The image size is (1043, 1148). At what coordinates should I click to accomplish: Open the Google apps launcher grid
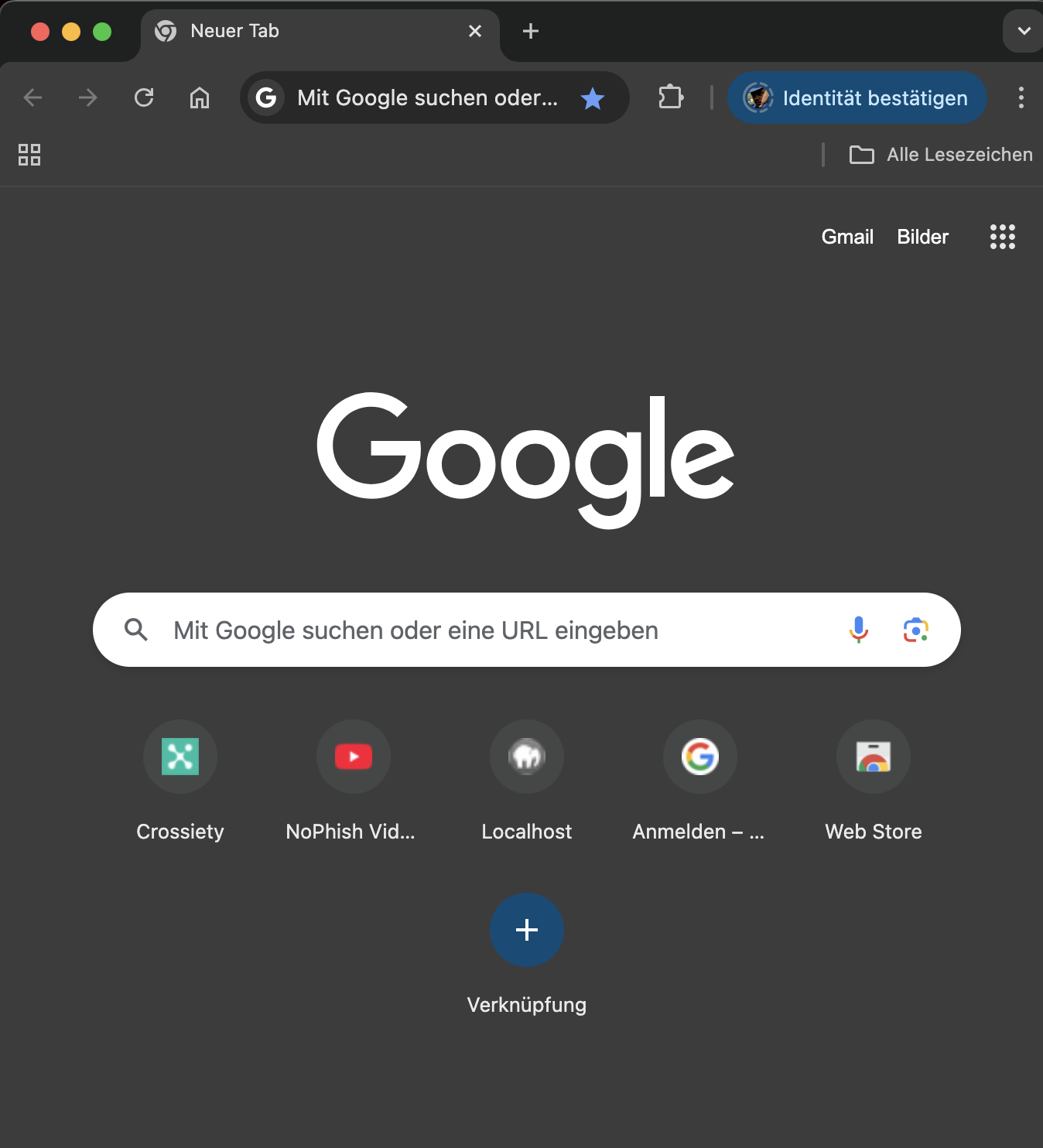click(1003, 237)
